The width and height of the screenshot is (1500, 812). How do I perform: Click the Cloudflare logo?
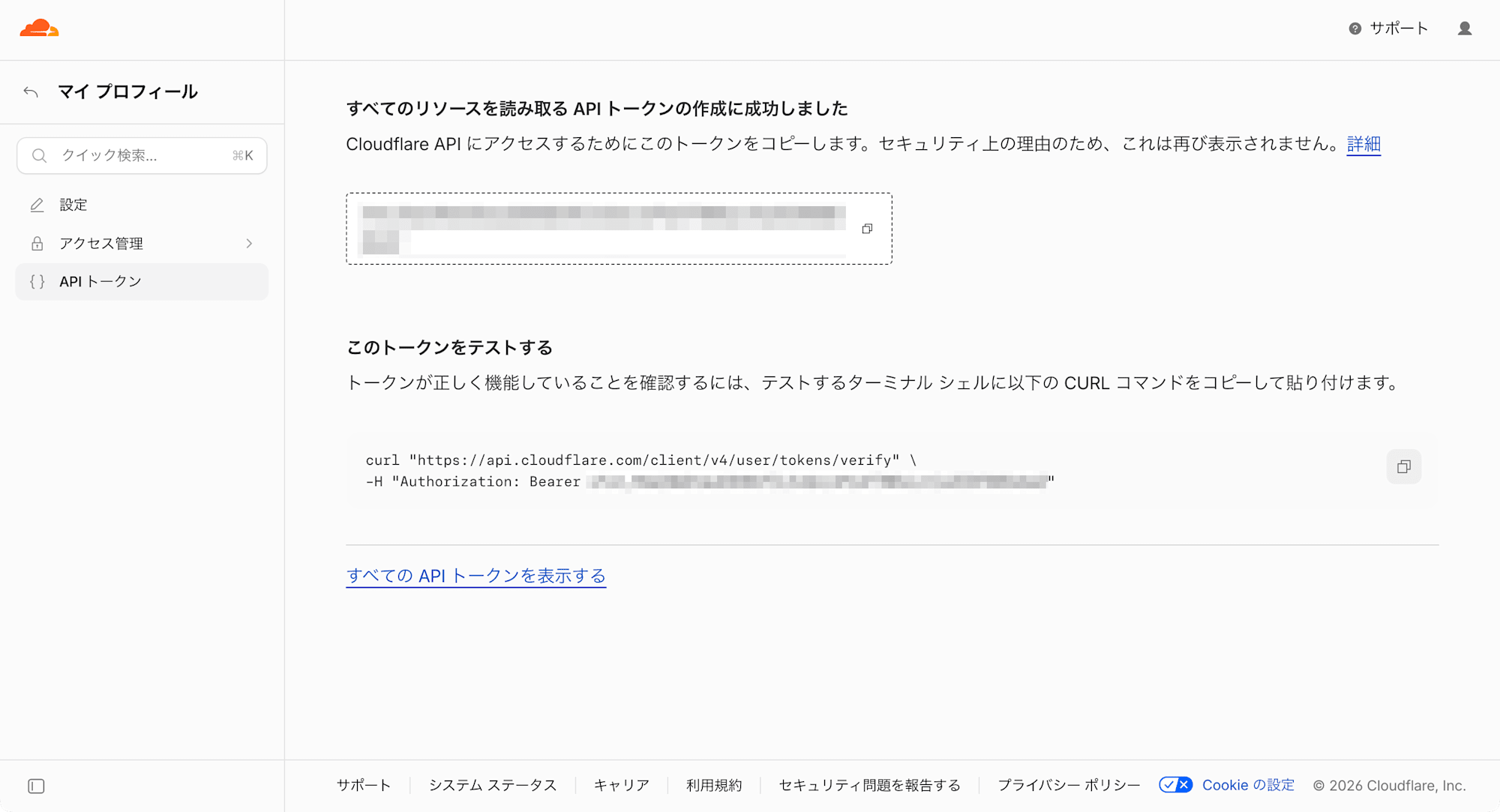[x=39, y=28]
